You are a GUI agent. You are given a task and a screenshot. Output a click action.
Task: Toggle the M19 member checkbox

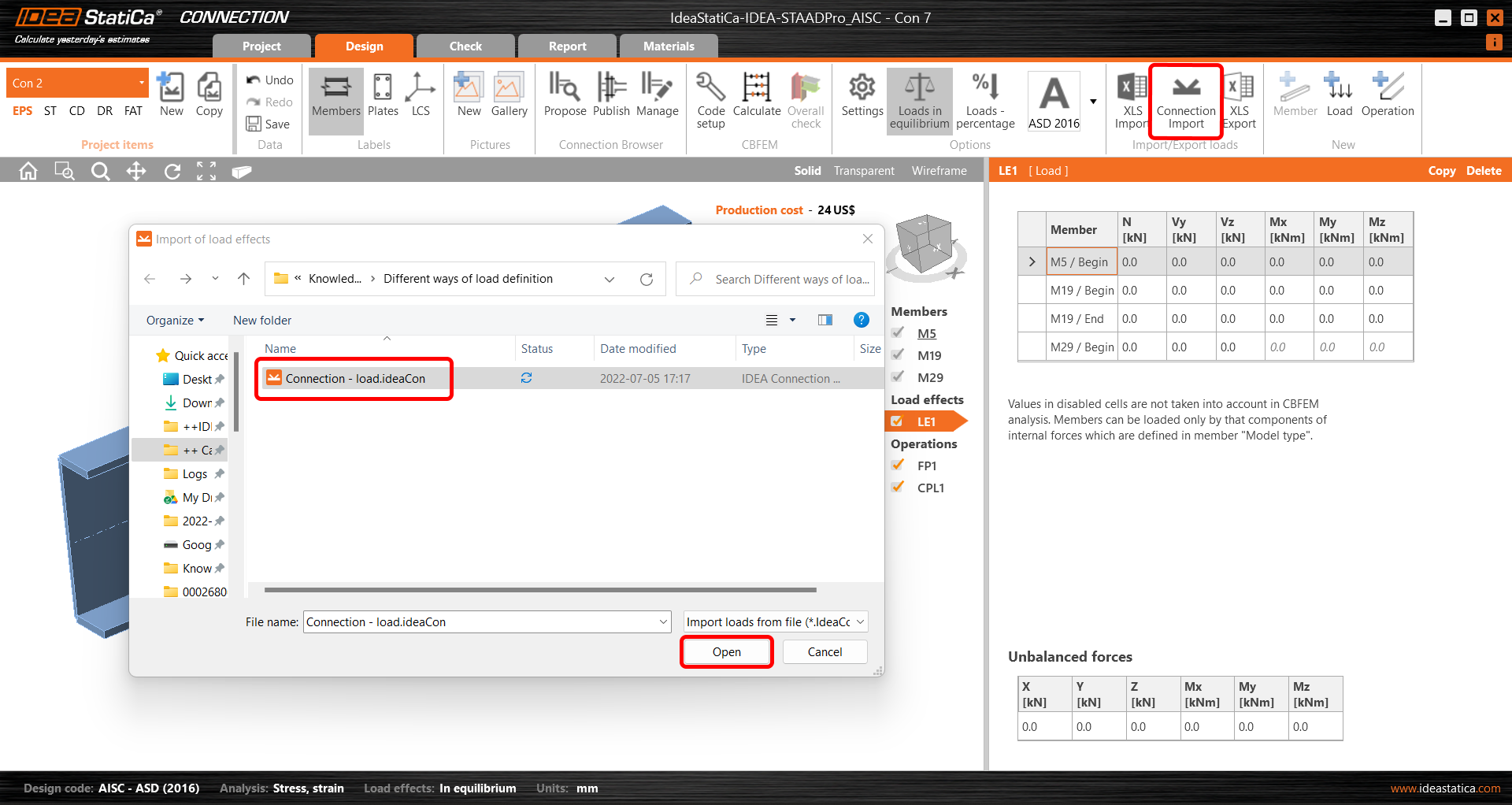pos(897,355)
